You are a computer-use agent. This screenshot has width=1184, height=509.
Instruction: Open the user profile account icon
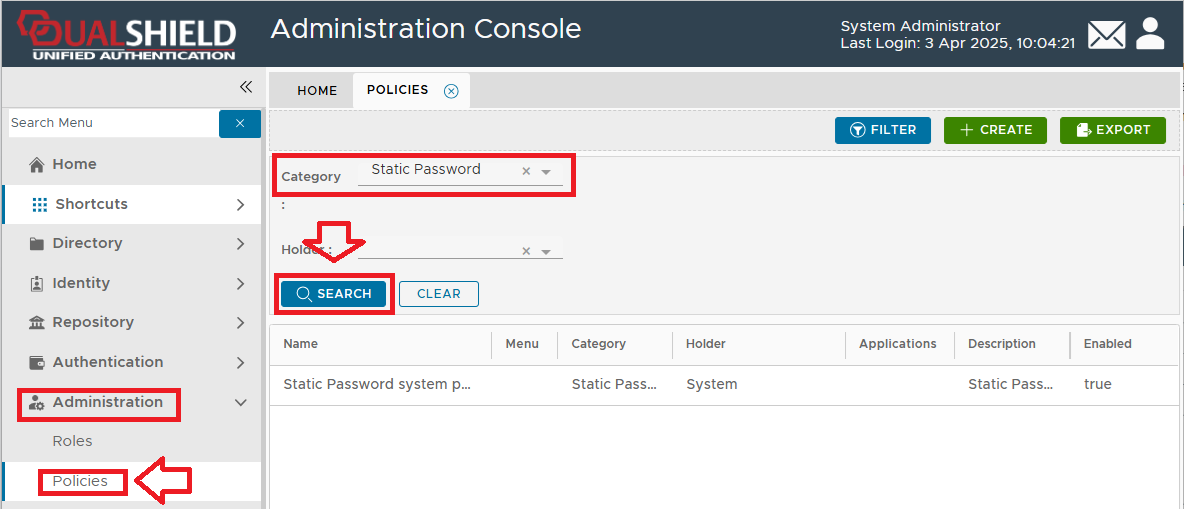(x=1151, y=34)
